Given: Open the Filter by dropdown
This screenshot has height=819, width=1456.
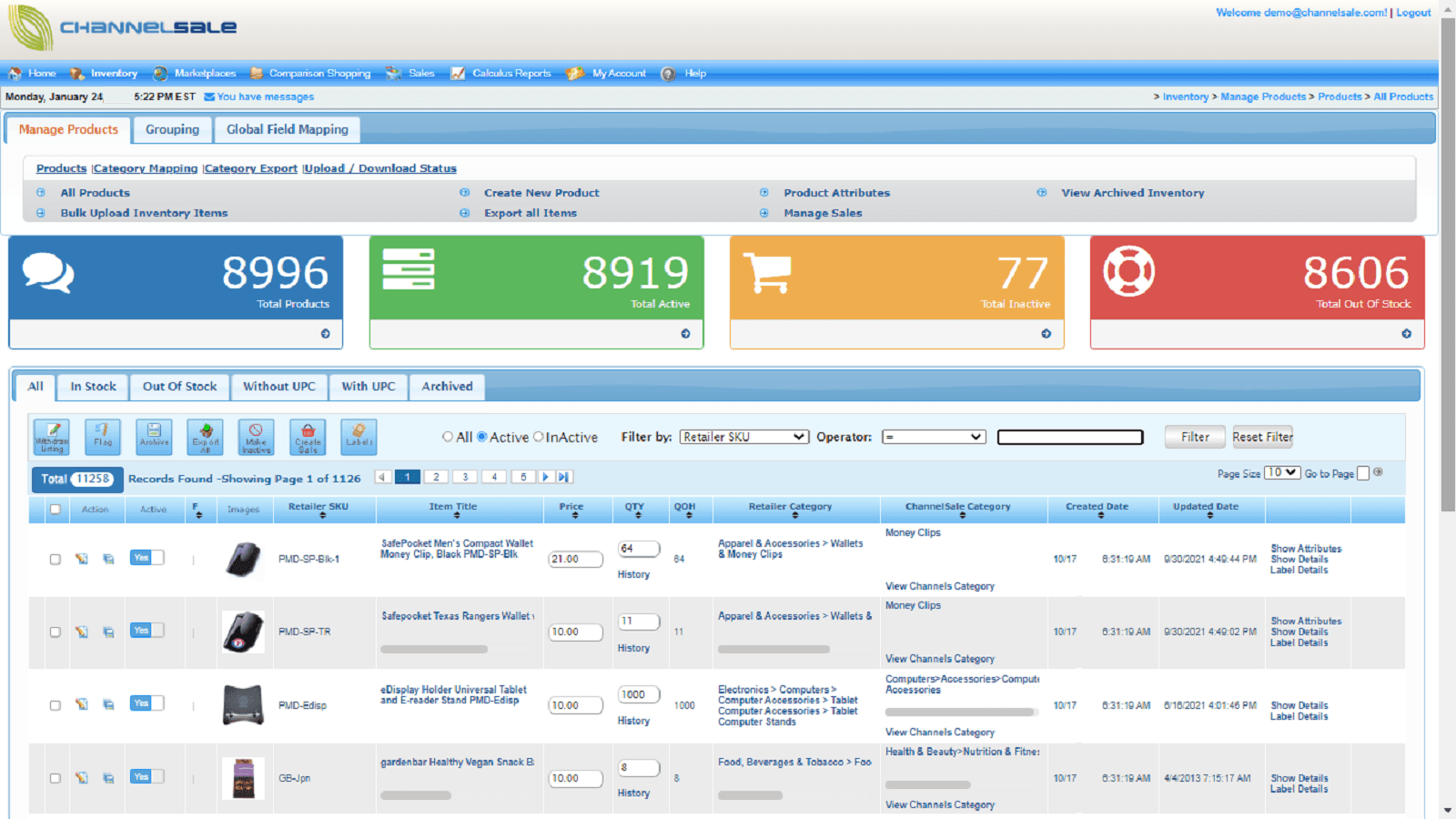Looking at the screenshot, I should point(743,437).
